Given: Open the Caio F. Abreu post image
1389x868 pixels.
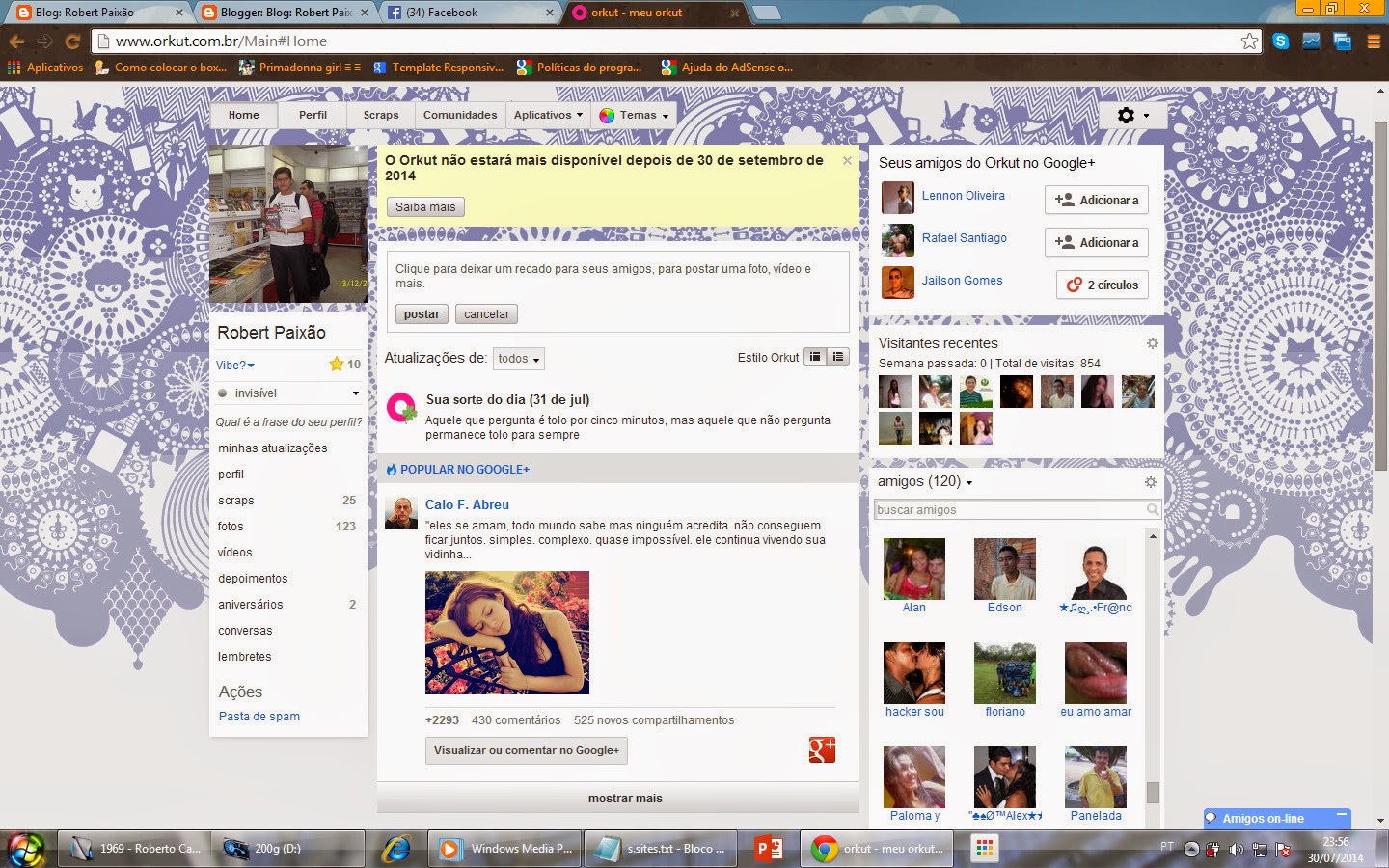Looking at the screenshot, I should click(507, 633).
